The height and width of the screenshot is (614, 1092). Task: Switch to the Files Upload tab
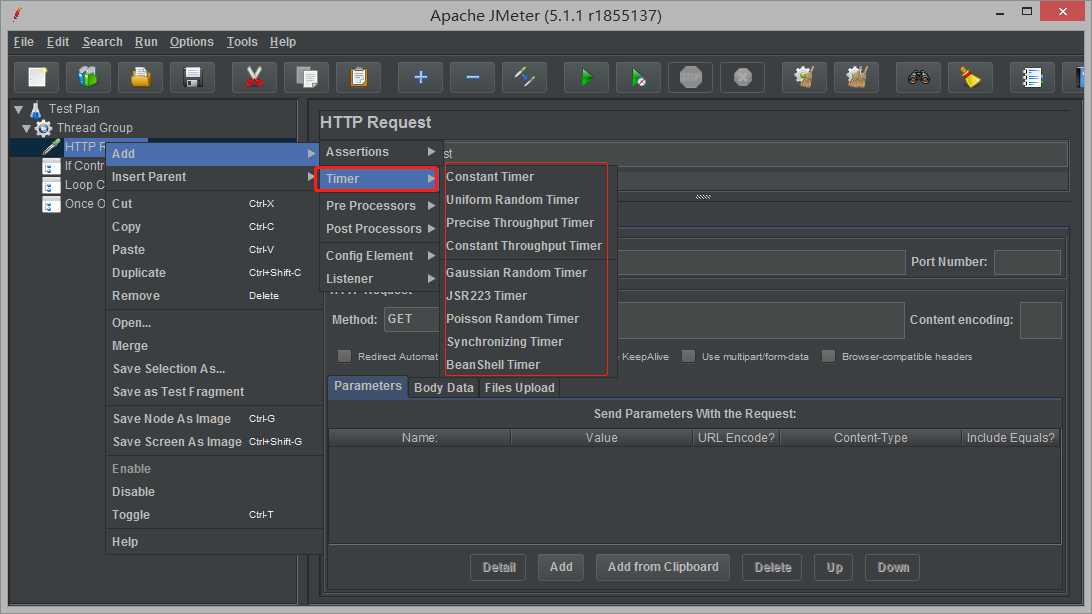pyautogui.click(x=520, y=388)
